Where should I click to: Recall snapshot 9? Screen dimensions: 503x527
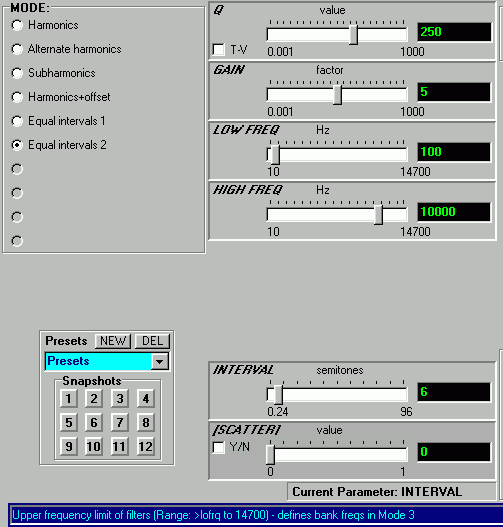coord(69,447)
